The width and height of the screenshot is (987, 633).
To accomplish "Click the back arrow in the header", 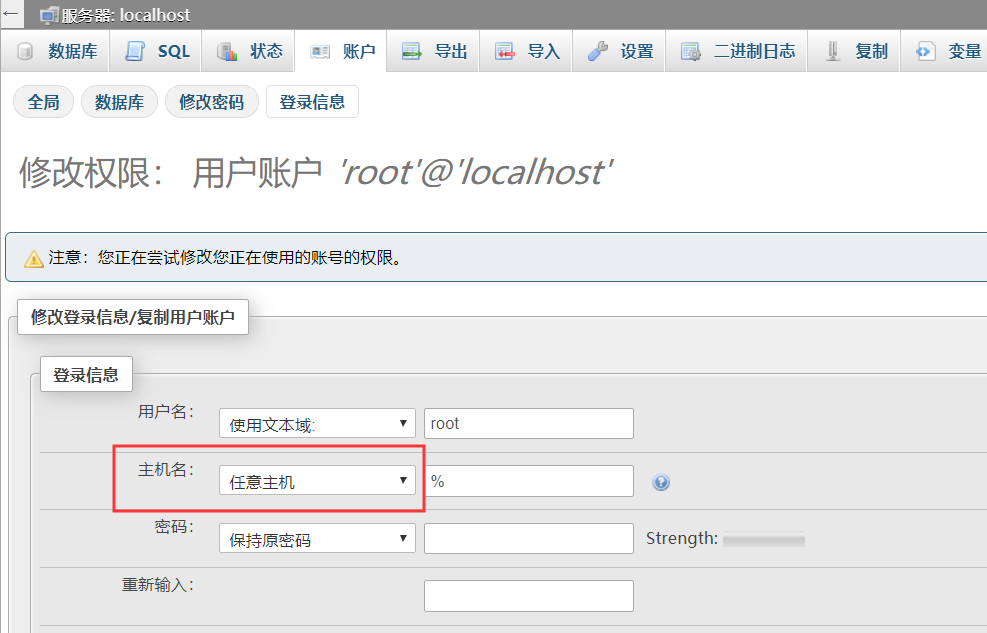I will [11, 13].
